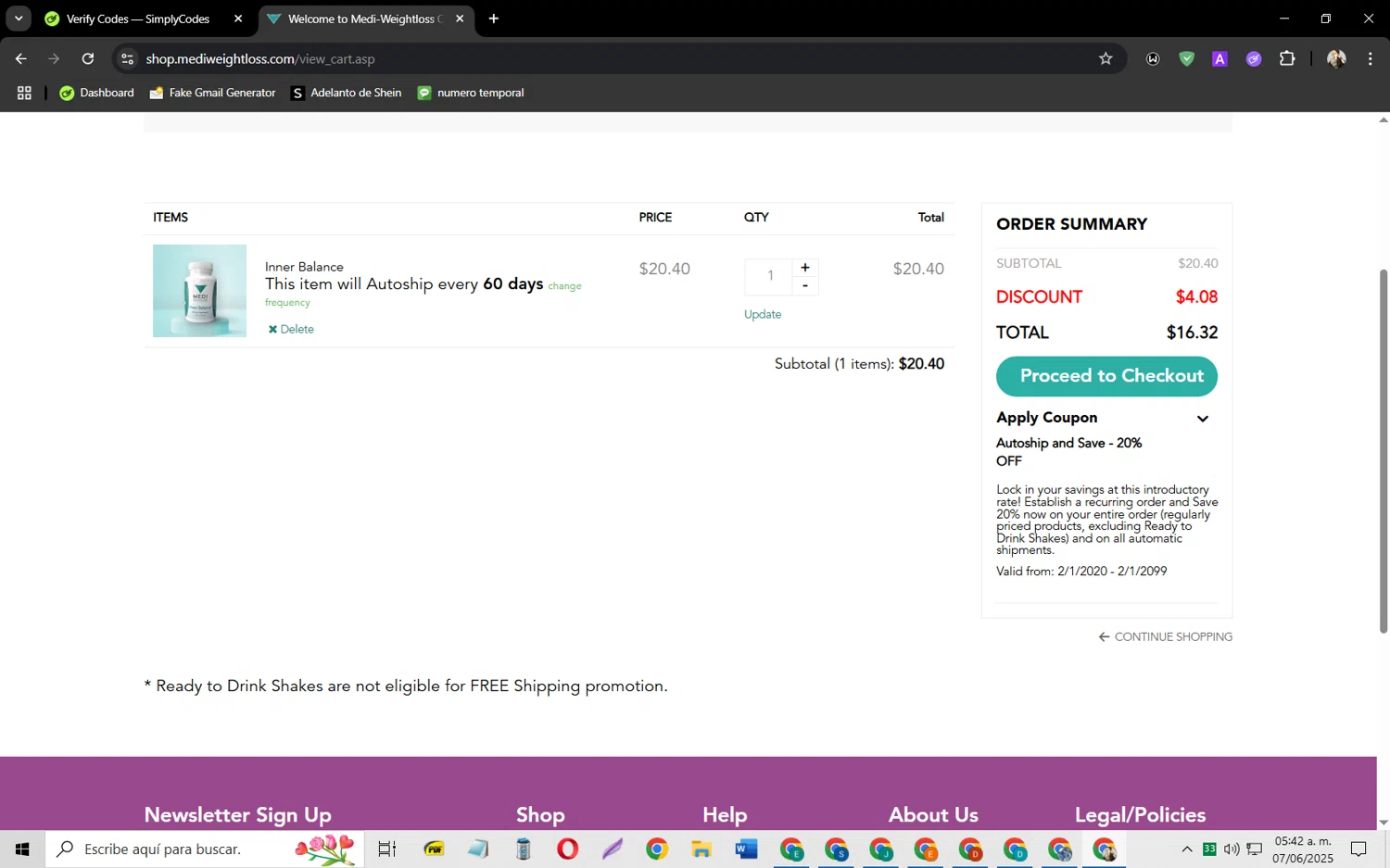Open the circled W extension icon
Image resolution: width=1390 pixels, height=868 pixels.
[x=1153, y=58]
